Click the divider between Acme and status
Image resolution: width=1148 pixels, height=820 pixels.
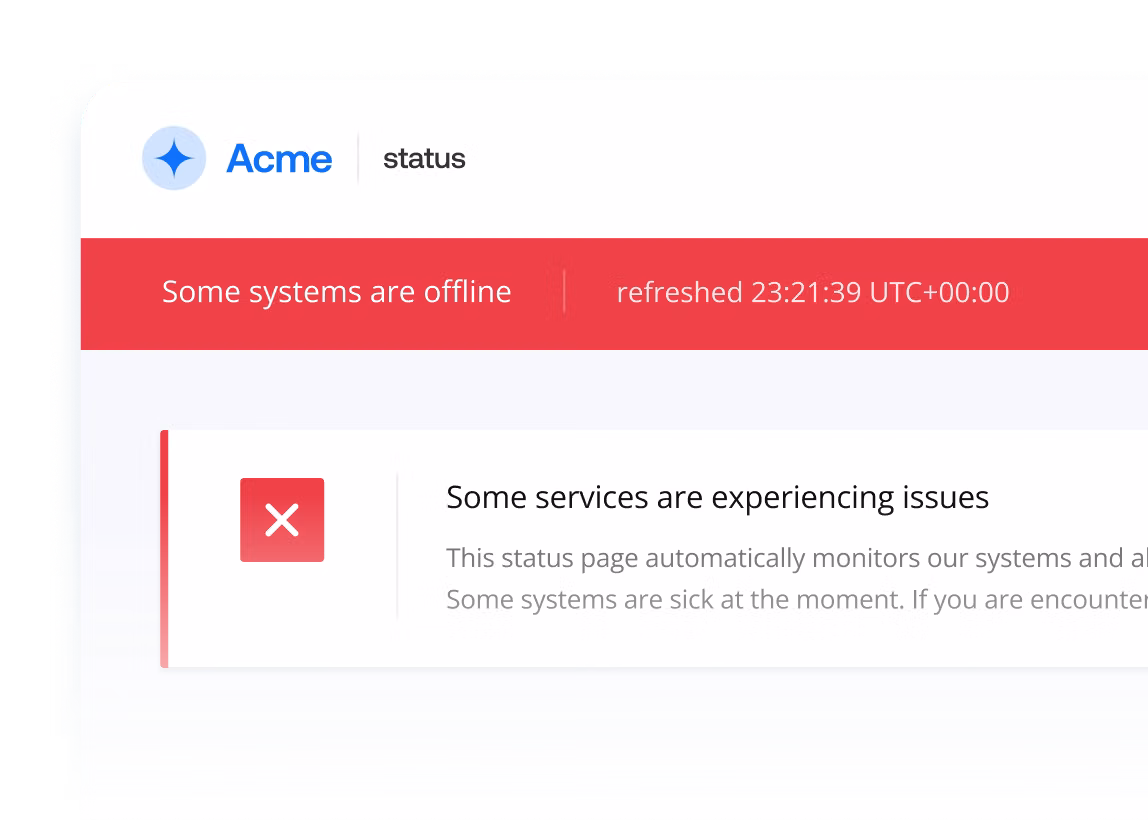358,158
